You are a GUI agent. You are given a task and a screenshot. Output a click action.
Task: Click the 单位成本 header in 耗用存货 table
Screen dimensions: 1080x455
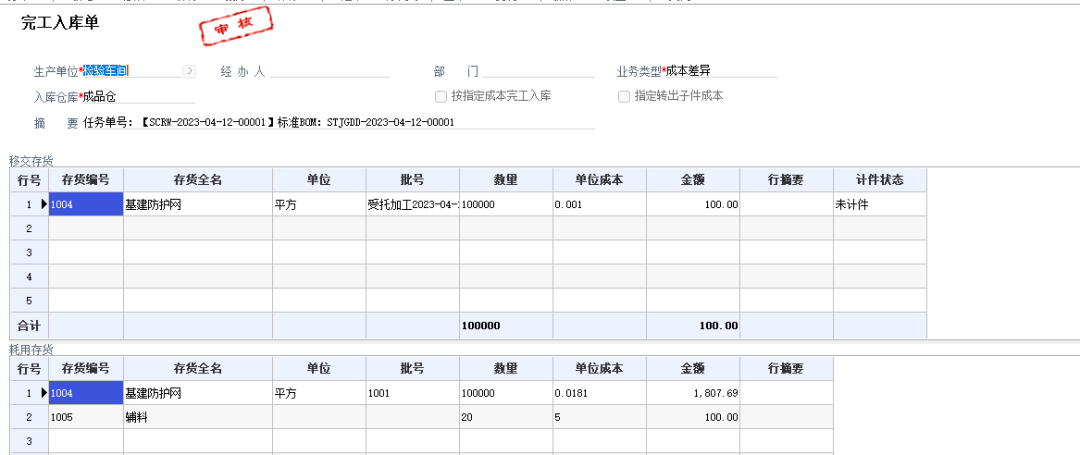599,369
